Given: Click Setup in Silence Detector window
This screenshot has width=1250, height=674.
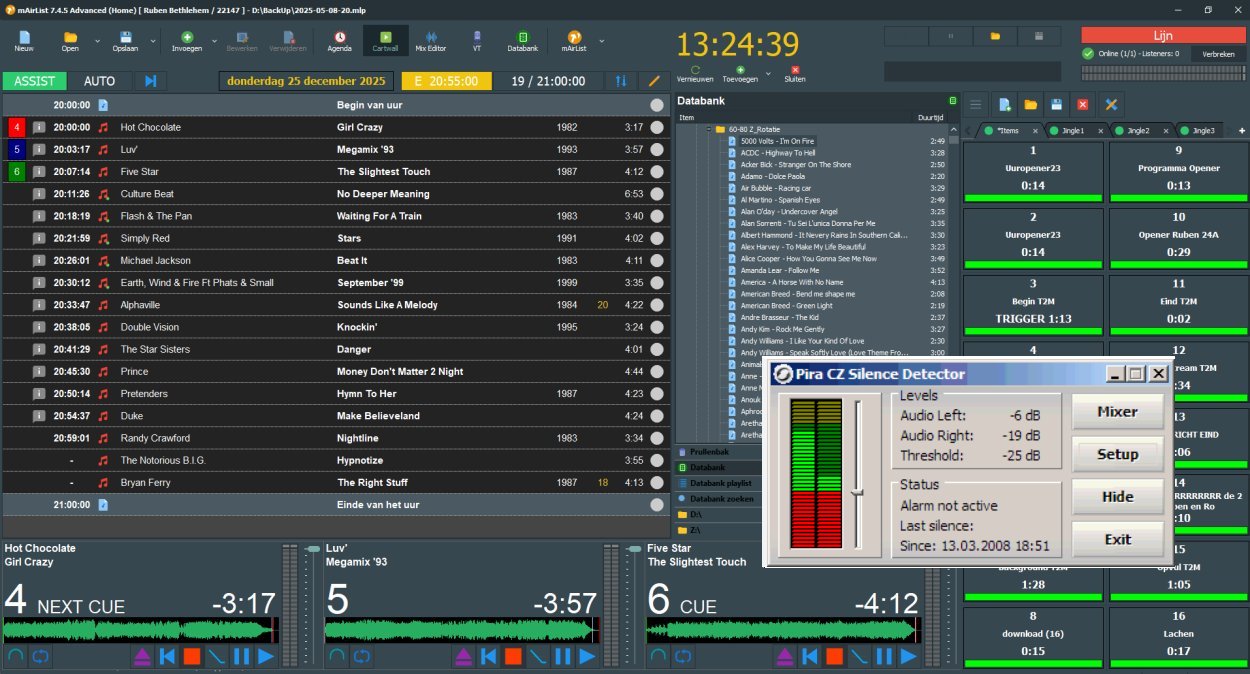Looking at the screenshot, I should click(x=1117, y=454).
